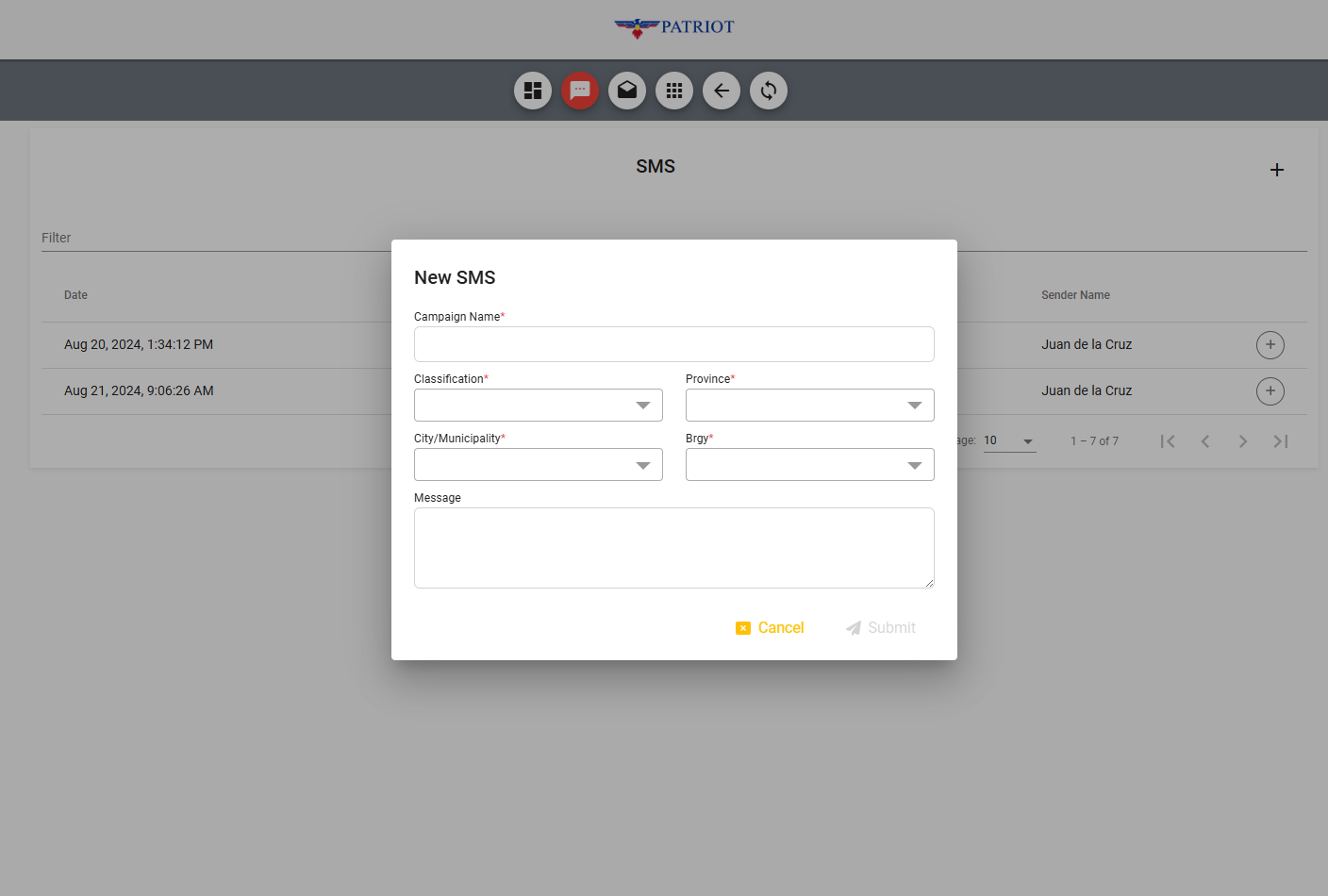This screenshot has width=1328, height=896.
Task: Click the refresh sync icon
Action: [769, 91]
